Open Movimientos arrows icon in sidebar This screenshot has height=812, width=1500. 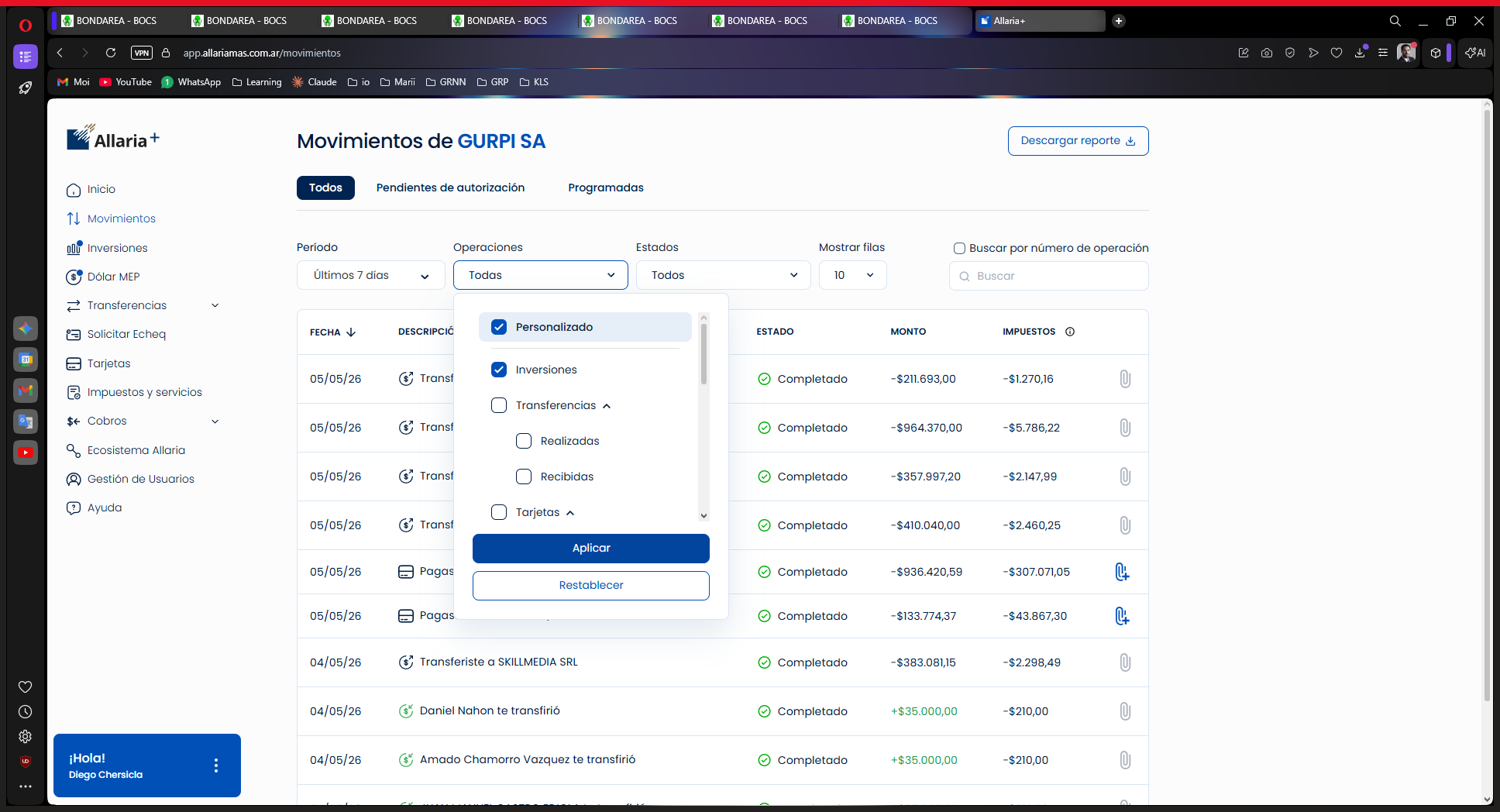(x=74, y=218)
